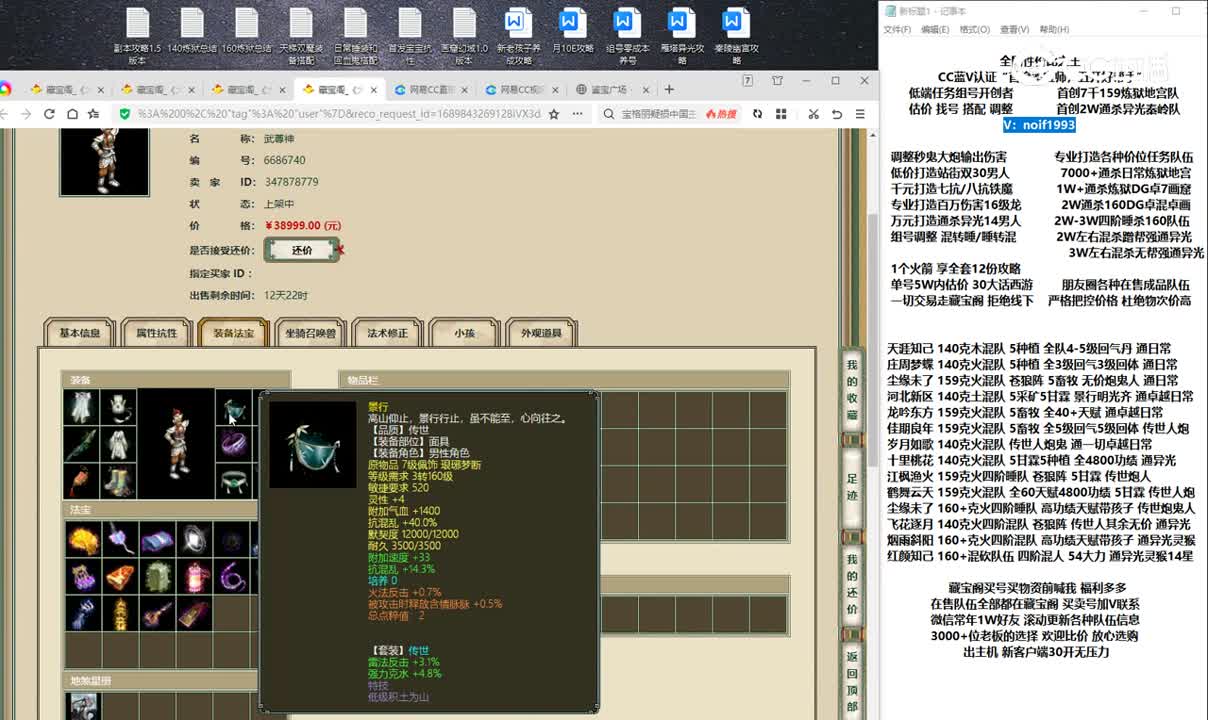Image resolution: width=1208 pixels, height=720 pixels.
Task: Switch to the 属性抗性 tab
Action: pyautogui.click(x=157, y=333)
